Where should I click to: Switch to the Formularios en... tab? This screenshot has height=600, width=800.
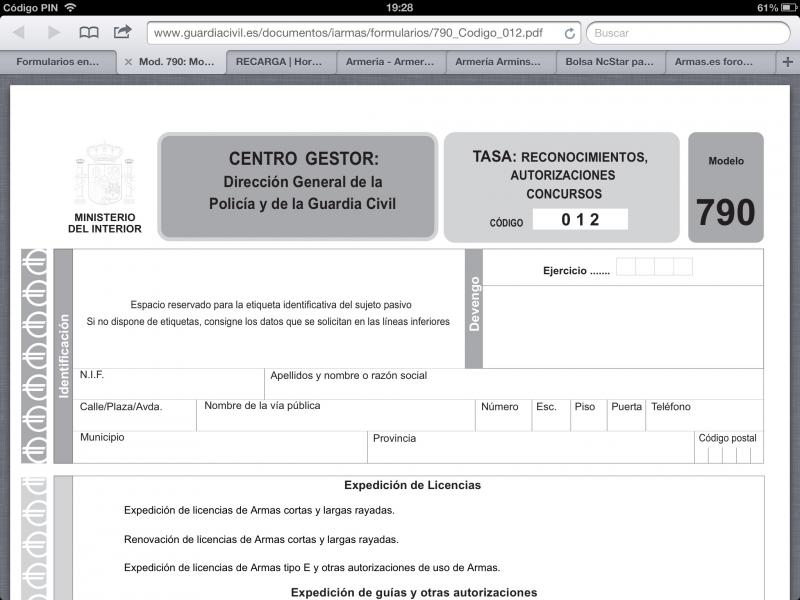[x=57, y=62]
